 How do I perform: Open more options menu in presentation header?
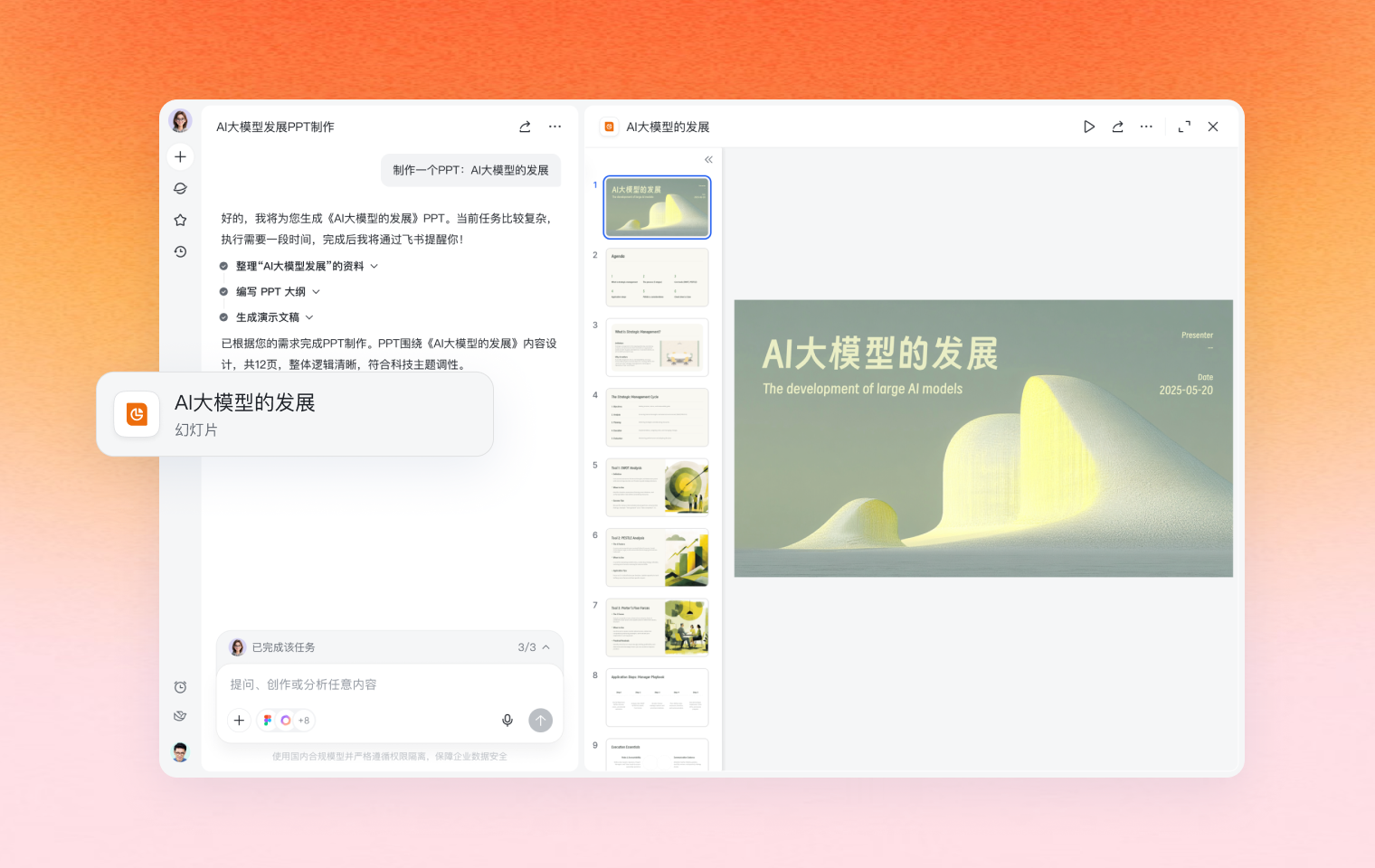pos(1146,127)
